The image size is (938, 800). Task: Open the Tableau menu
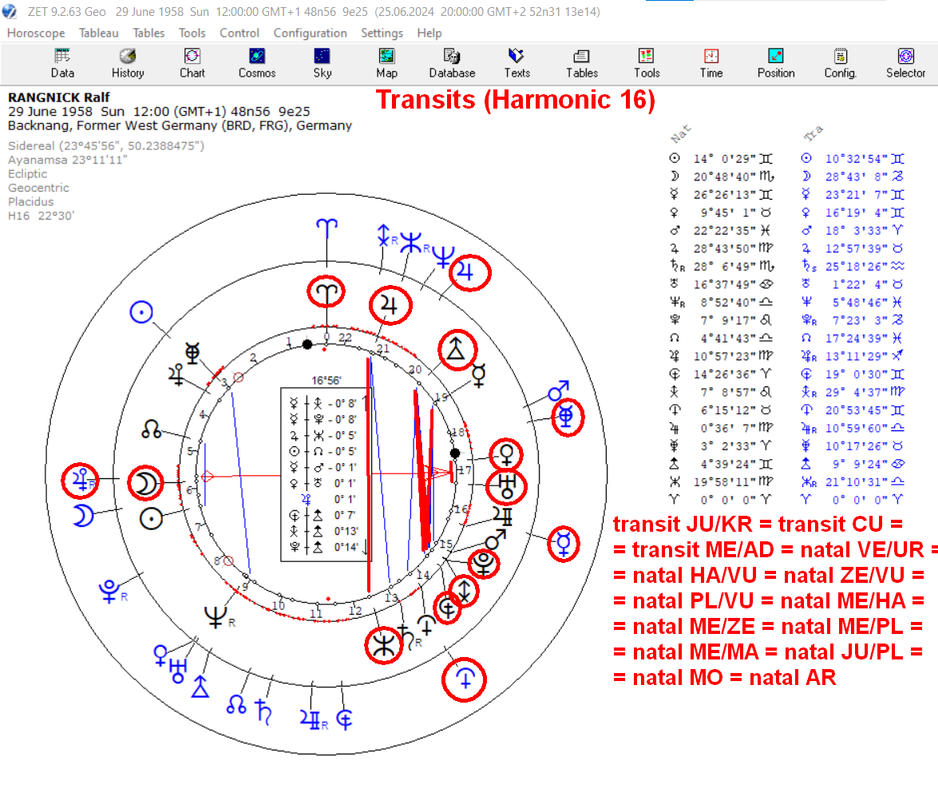(99, 33)
